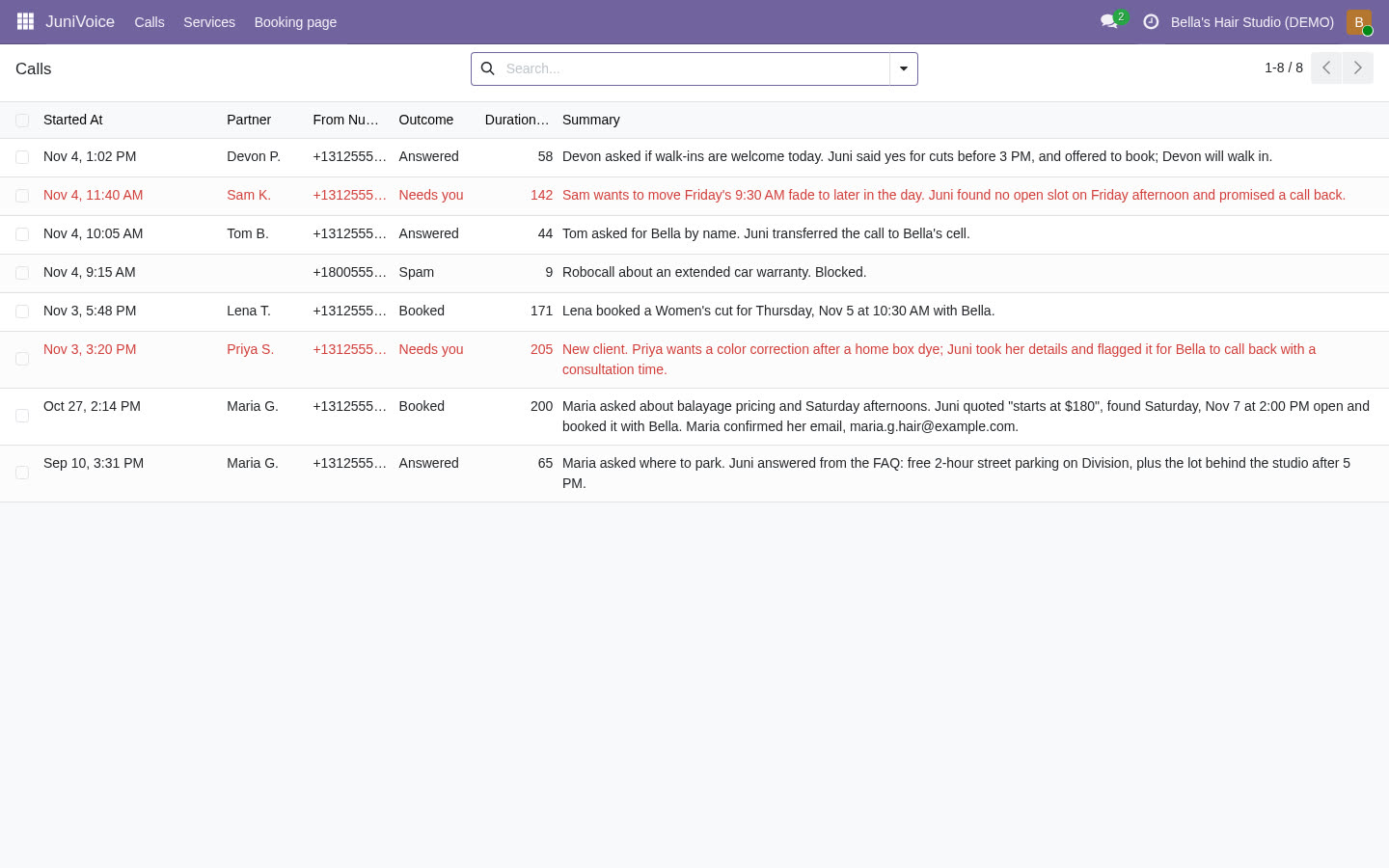Image resolution: width=1389 pixels, height=868 pixels.
Task: Open Bella's Hair Studio (DEMO) company switcher
Action: [1252, 21]
